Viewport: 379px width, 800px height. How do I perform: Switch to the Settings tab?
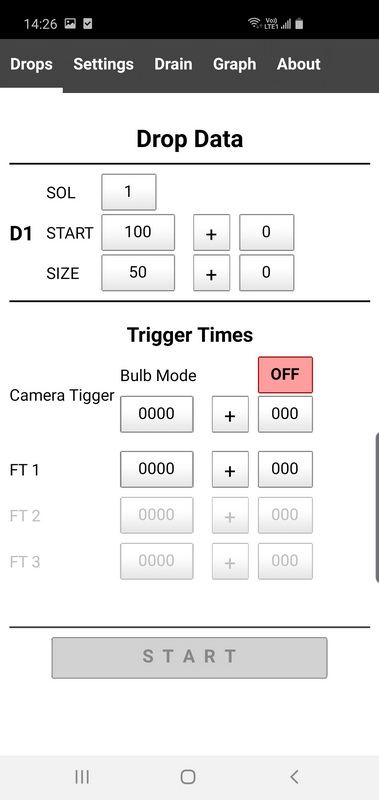(104, 64)
